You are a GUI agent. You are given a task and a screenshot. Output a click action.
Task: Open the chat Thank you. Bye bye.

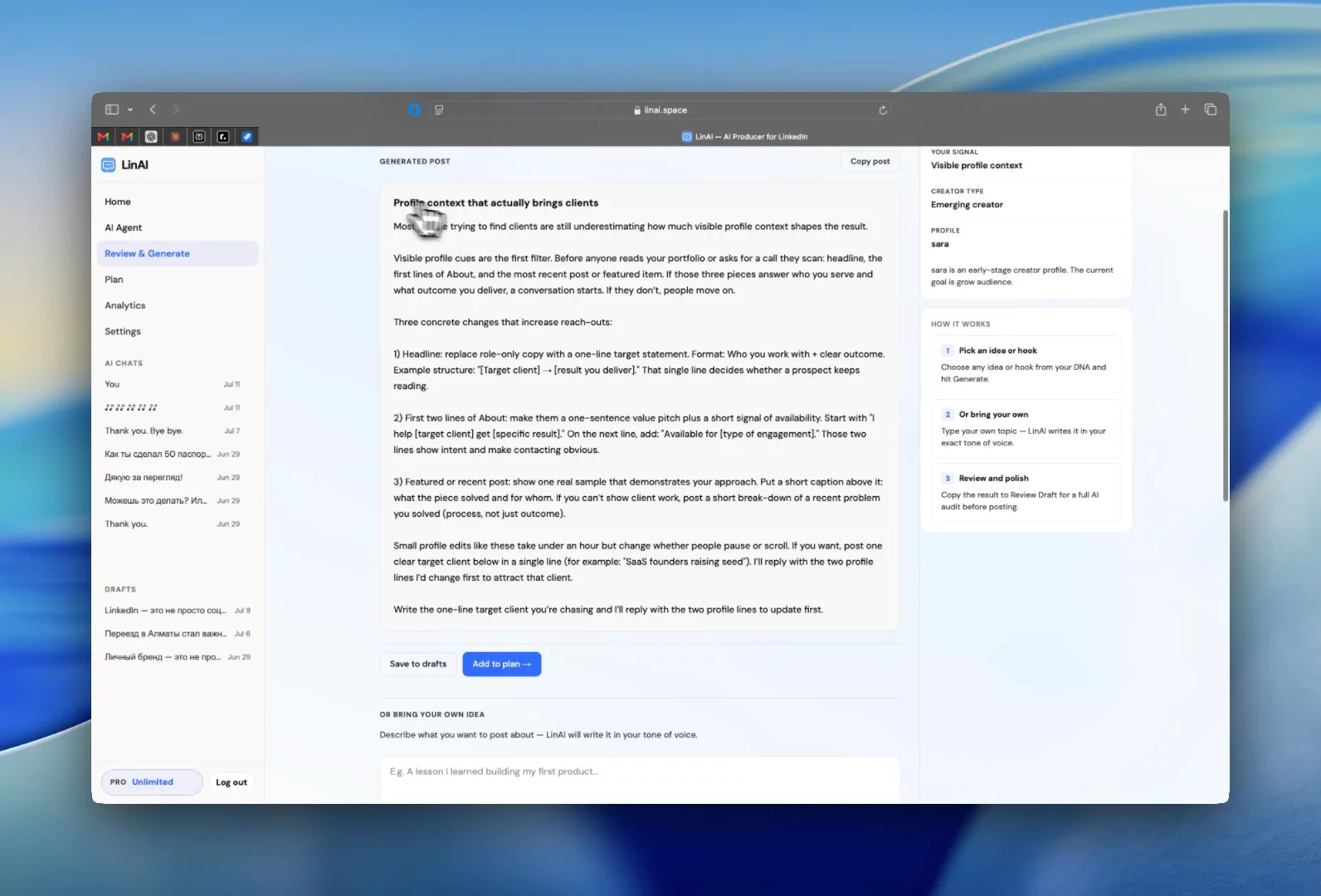(173, 431)
